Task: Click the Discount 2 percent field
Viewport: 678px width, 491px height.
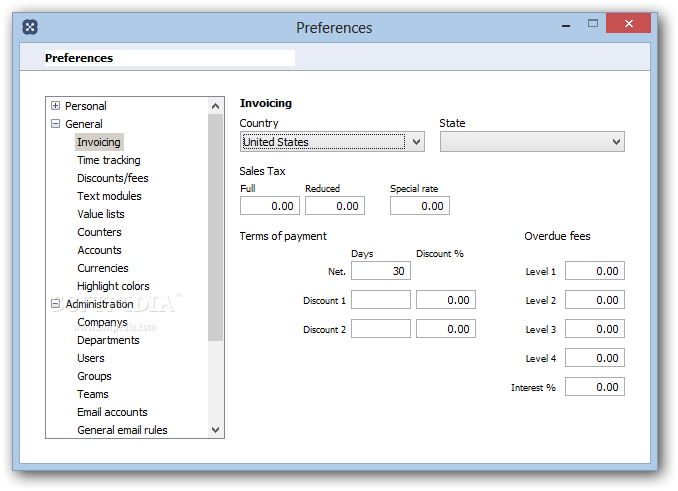Action: tap(446, 329)
